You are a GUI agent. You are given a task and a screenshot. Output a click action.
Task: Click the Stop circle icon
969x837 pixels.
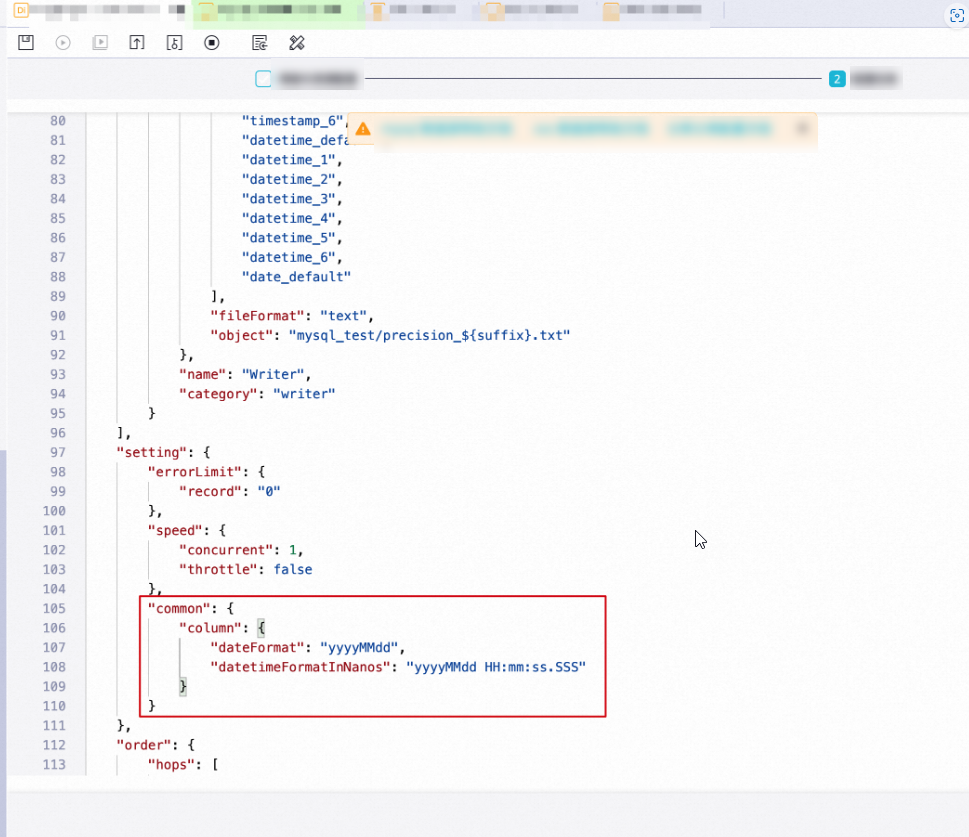[212, 43]
